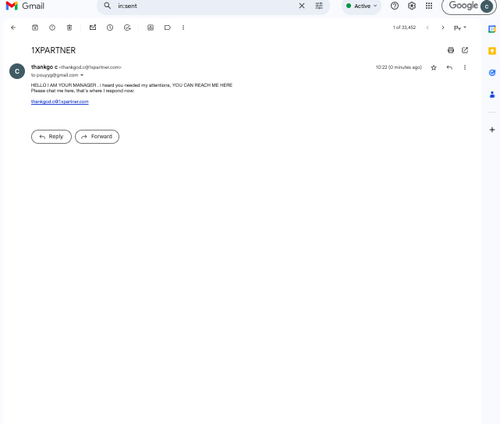Click the search magnifier icon
This screenshot has width=500, height=424.
click(107, 6)
